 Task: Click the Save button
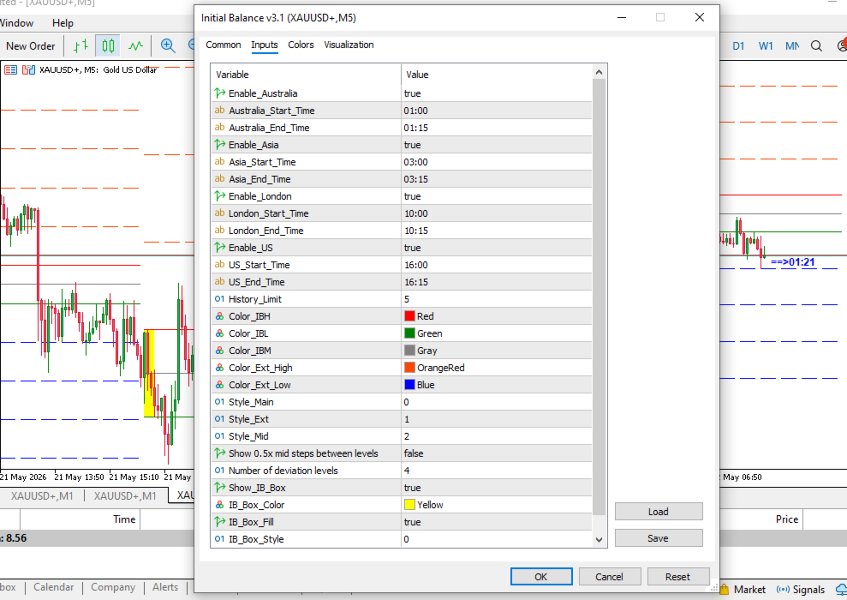pos(658,538)
